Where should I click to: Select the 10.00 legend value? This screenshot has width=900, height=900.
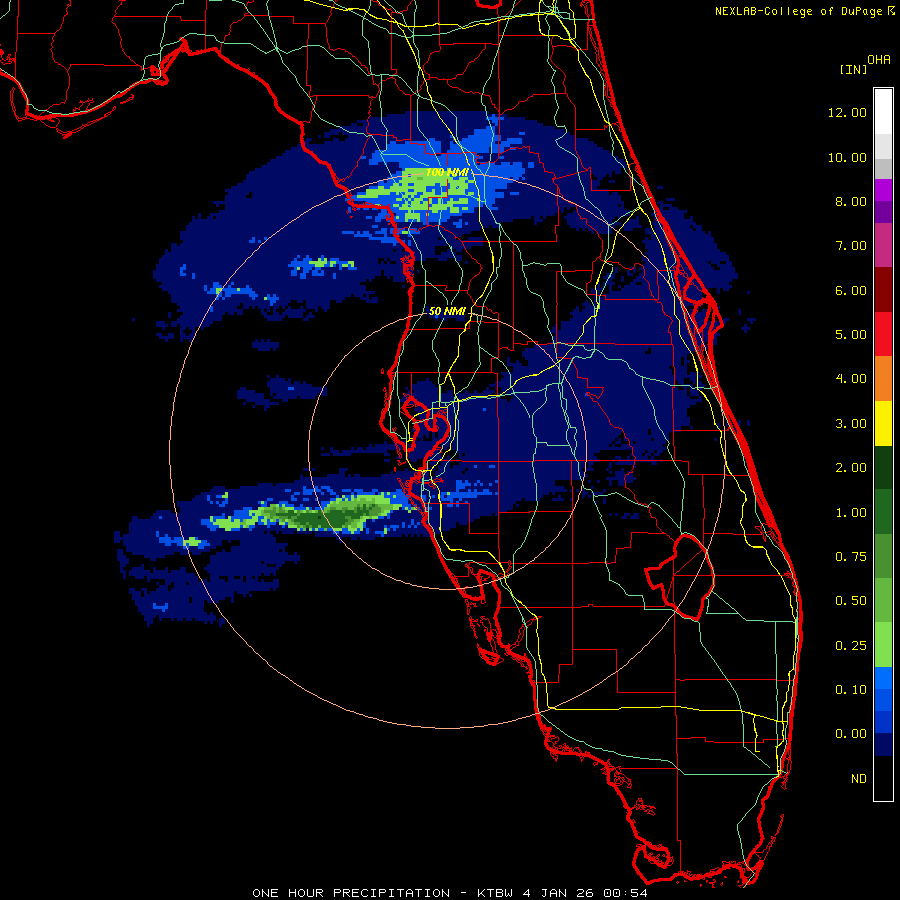pos(847,157)
